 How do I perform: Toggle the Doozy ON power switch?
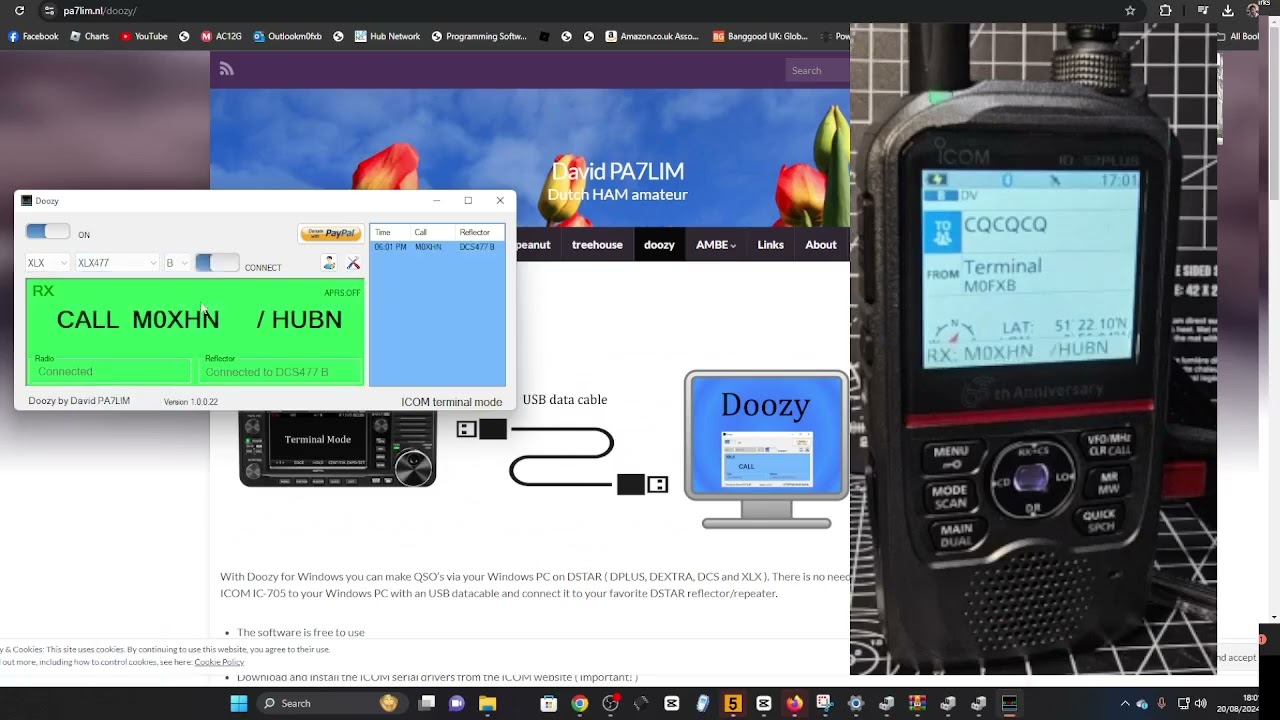click(x=47, y=232)
